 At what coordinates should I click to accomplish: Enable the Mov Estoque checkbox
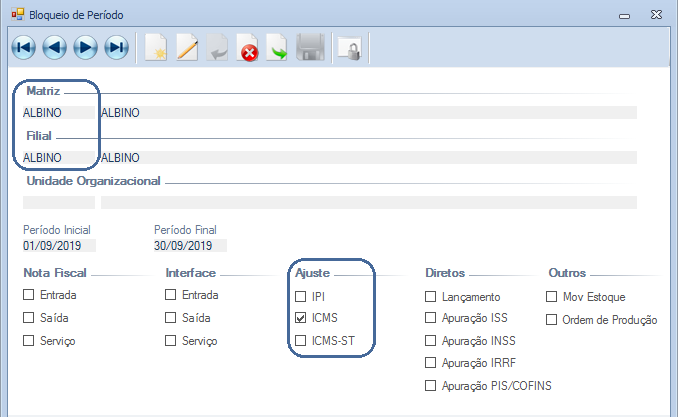pos(551,296)
